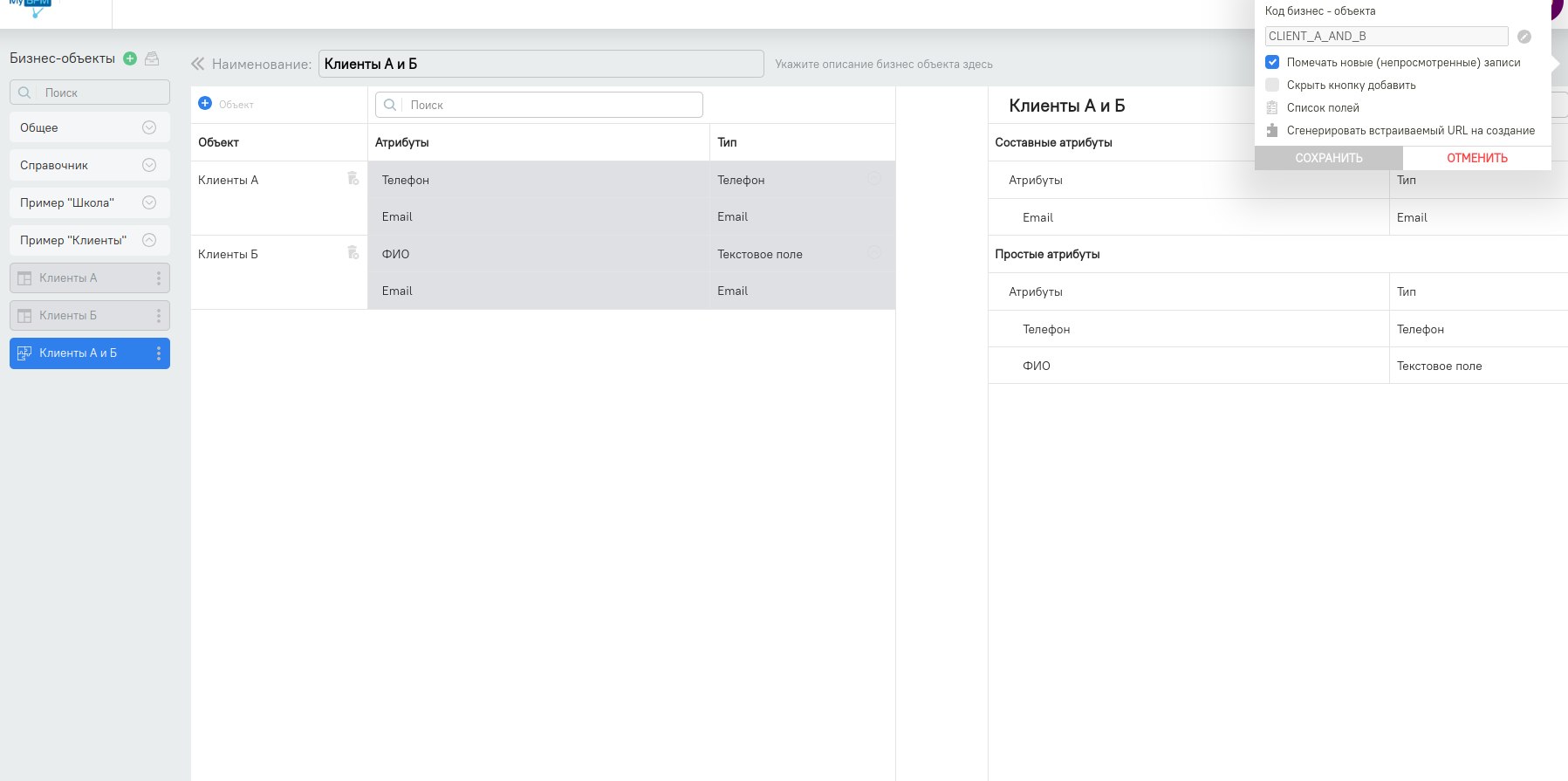Viewport: 1568px width, 781px height.
Task: Click the Отменить button
Action: pyautogui.click(x=1476, y=158)
